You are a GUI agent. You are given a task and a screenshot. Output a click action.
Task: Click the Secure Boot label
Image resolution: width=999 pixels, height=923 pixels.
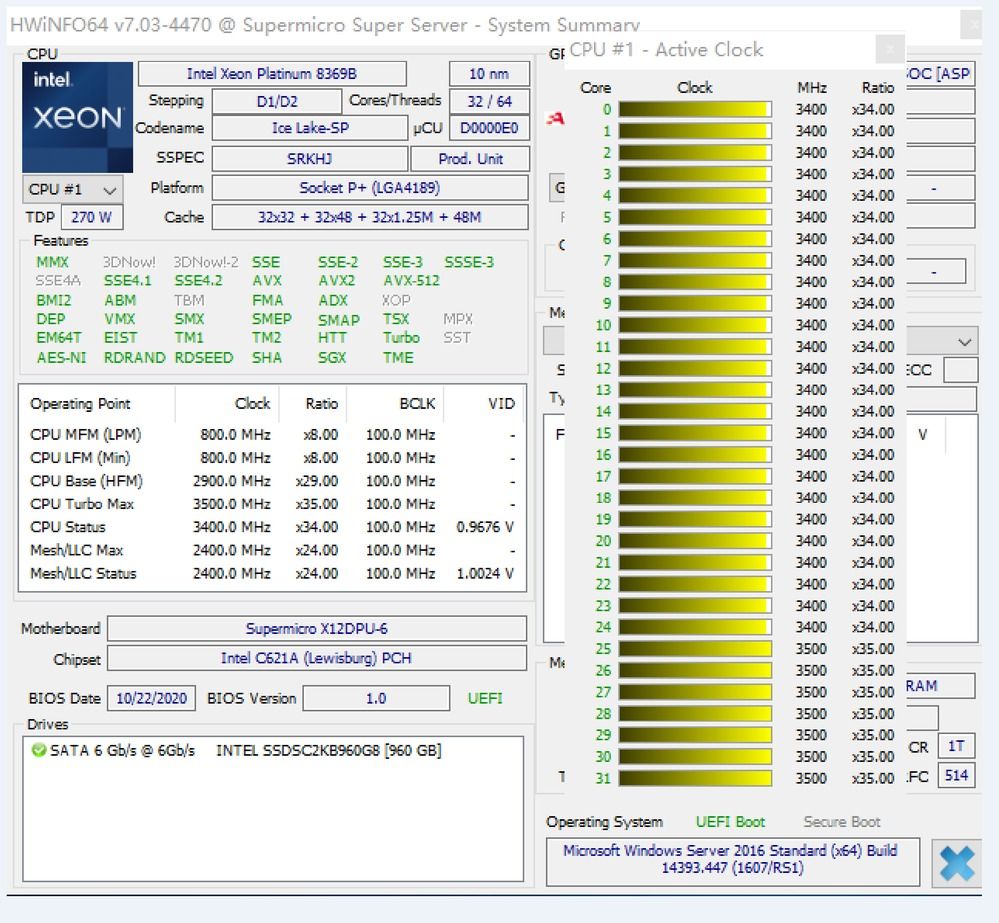pos(842,822)
